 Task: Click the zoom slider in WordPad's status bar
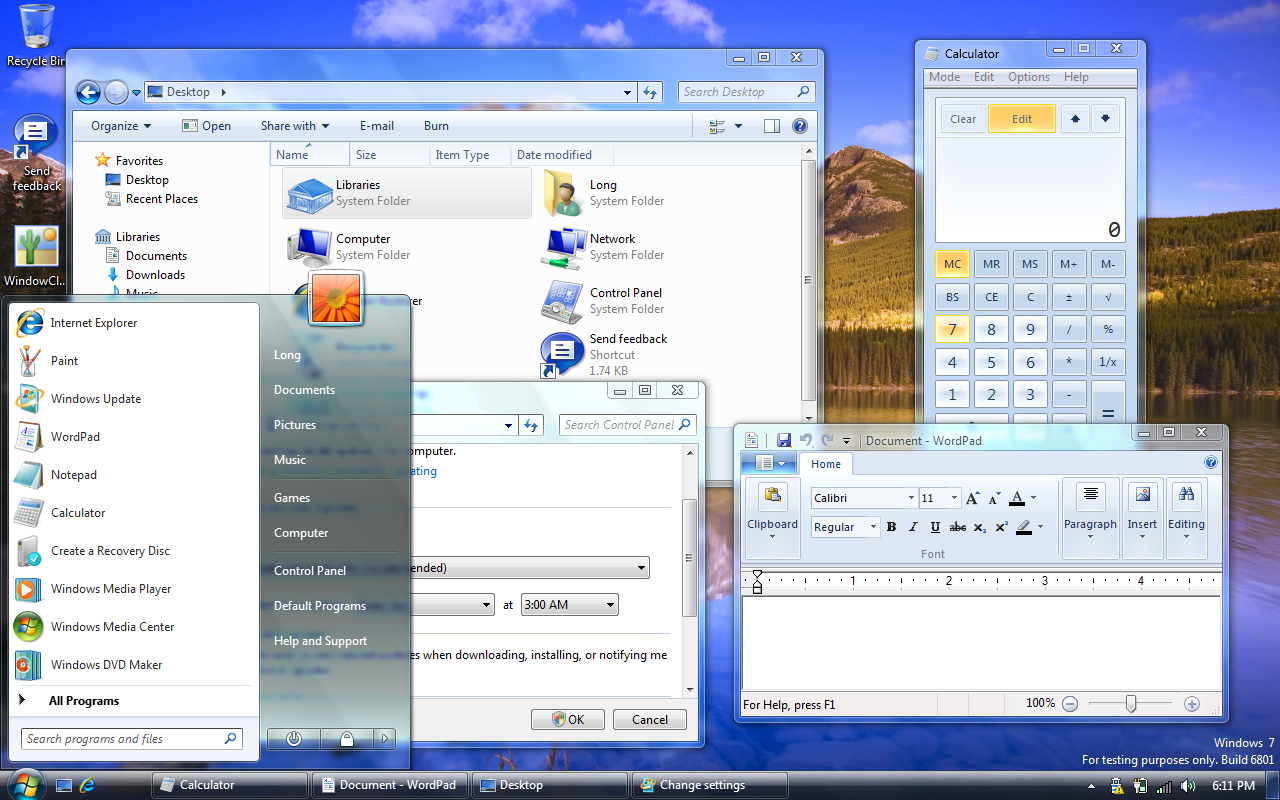tap(1131, 704)
